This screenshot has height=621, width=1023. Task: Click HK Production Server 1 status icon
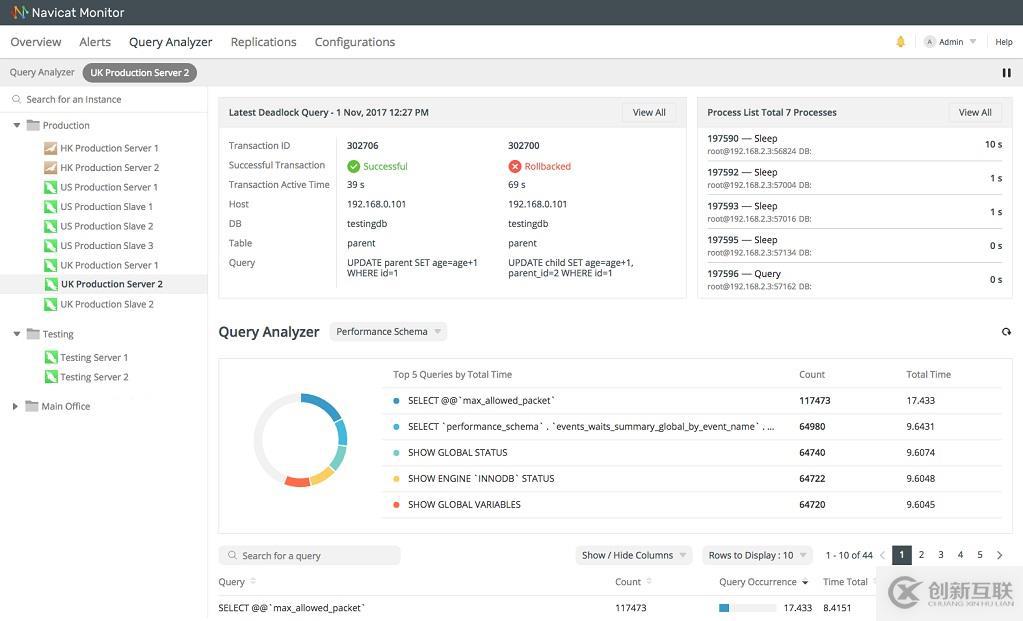pos(50,148)
